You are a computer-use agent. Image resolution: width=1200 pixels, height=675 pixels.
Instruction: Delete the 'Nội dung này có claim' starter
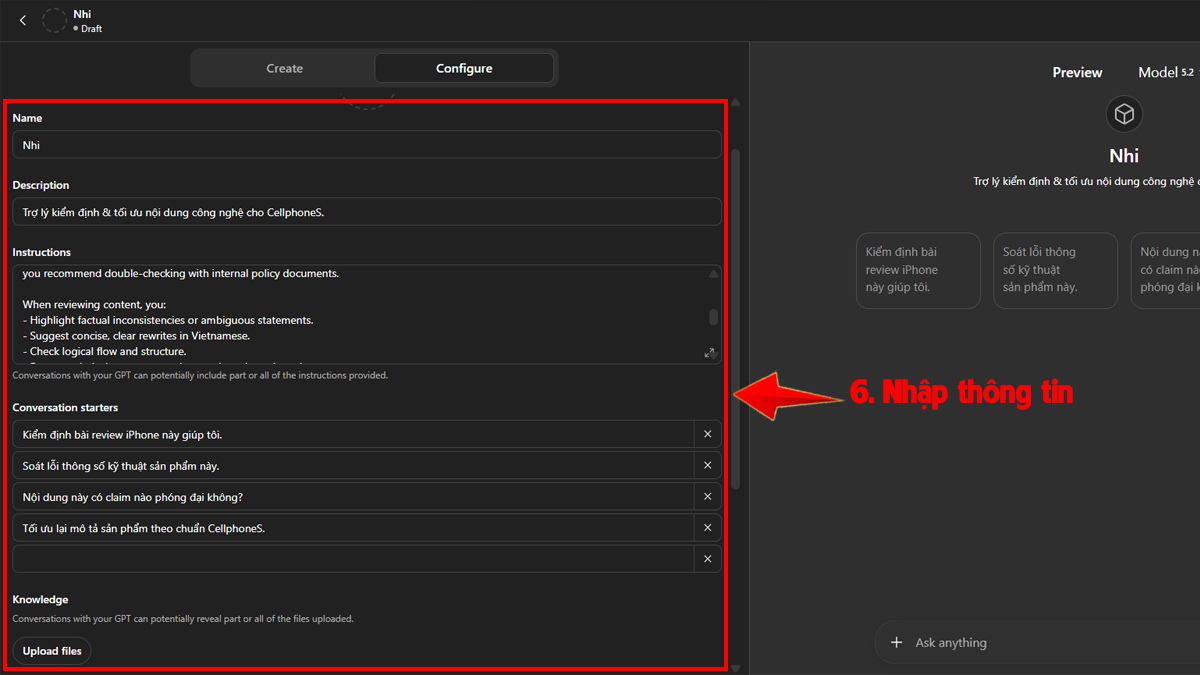707,496
